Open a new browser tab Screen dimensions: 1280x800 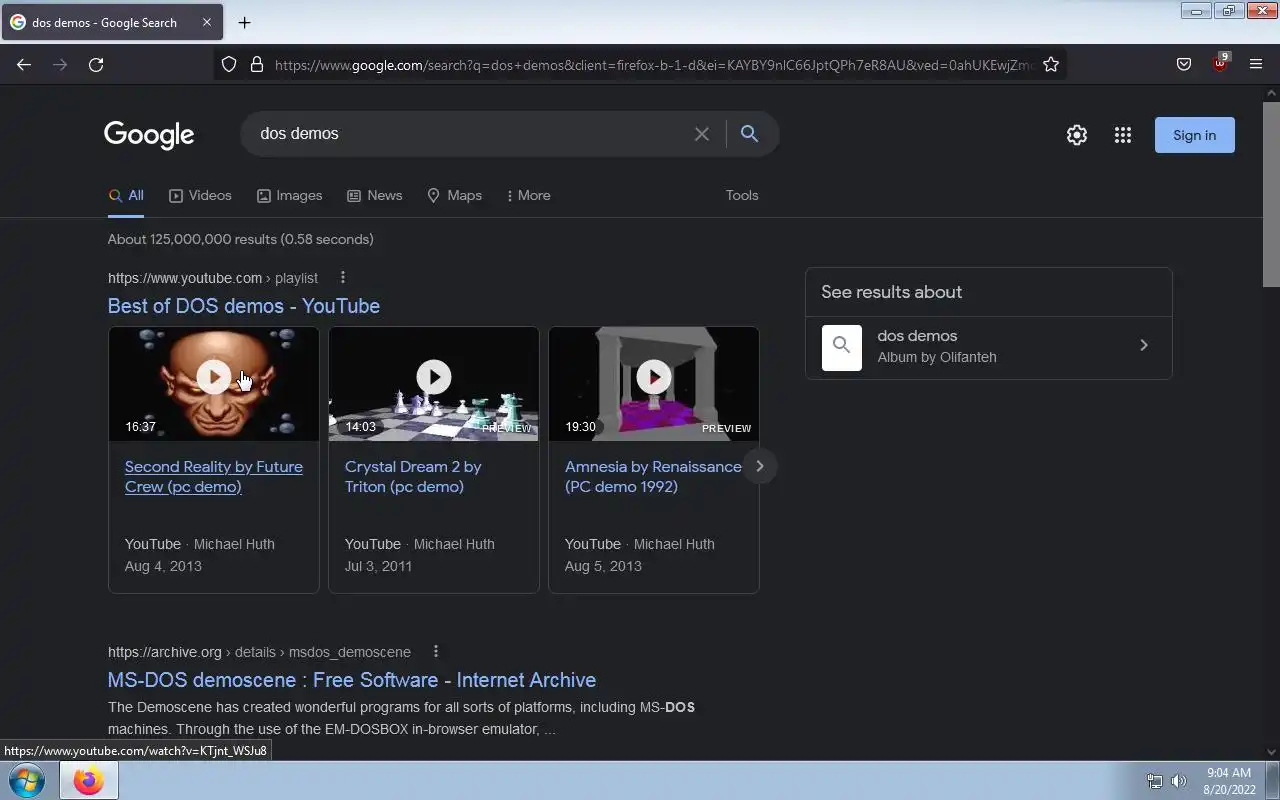[x=244, y=22]
